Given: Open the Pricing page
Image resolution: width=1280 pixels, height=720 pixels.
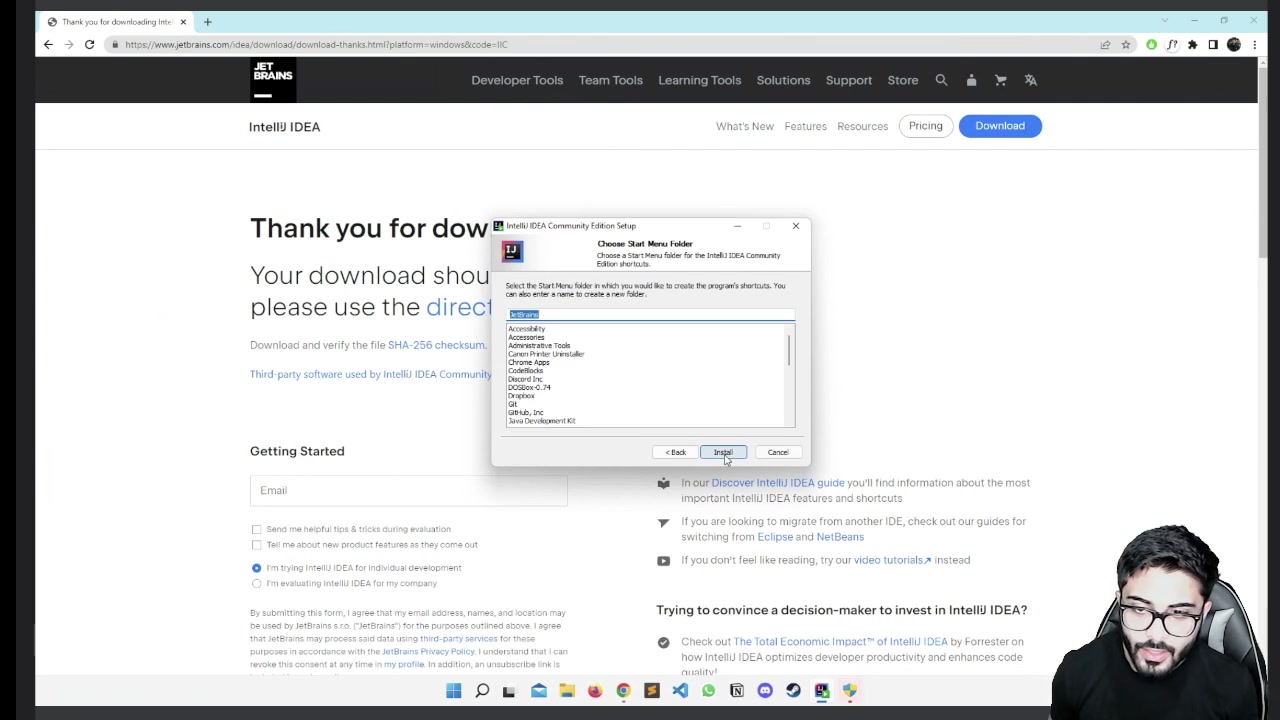Looking at the screenshot, I should coord(925,126).
